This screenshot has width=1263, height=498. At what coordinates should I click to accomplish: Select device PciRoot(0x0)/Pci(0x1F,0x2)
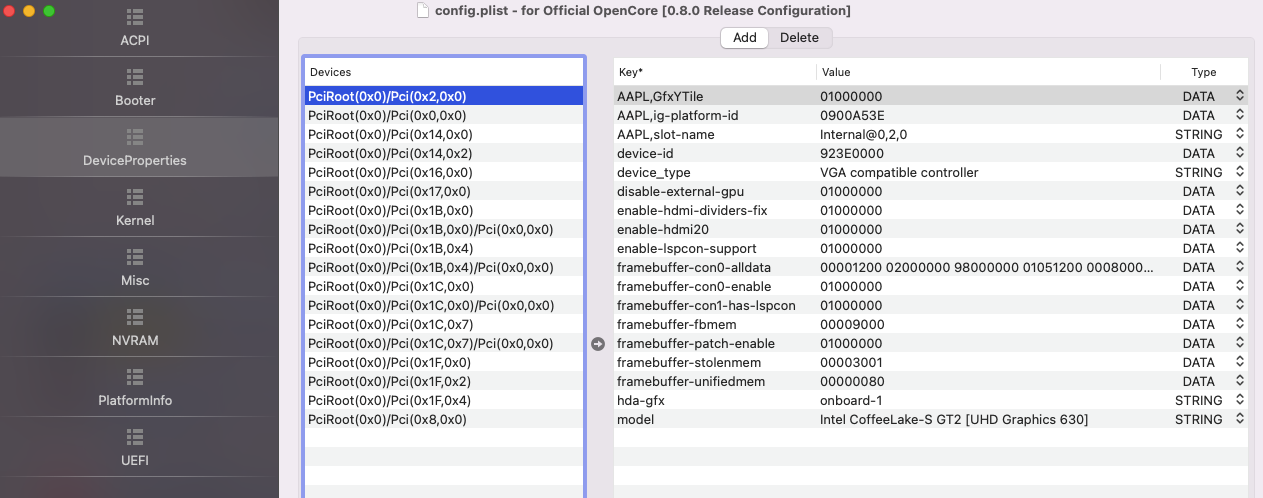coord(390,381)
